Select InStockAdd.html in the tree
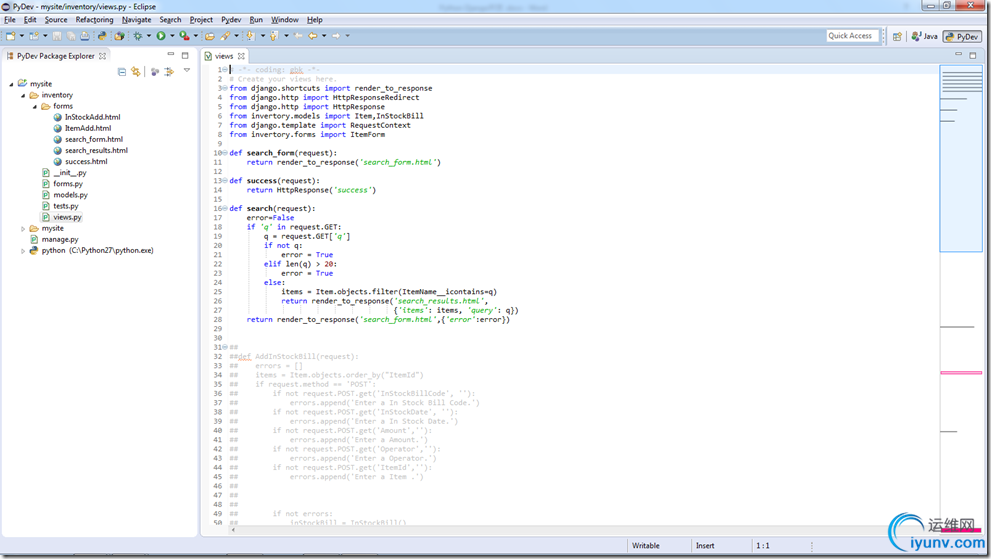991x559 pixels. (92, 117)
